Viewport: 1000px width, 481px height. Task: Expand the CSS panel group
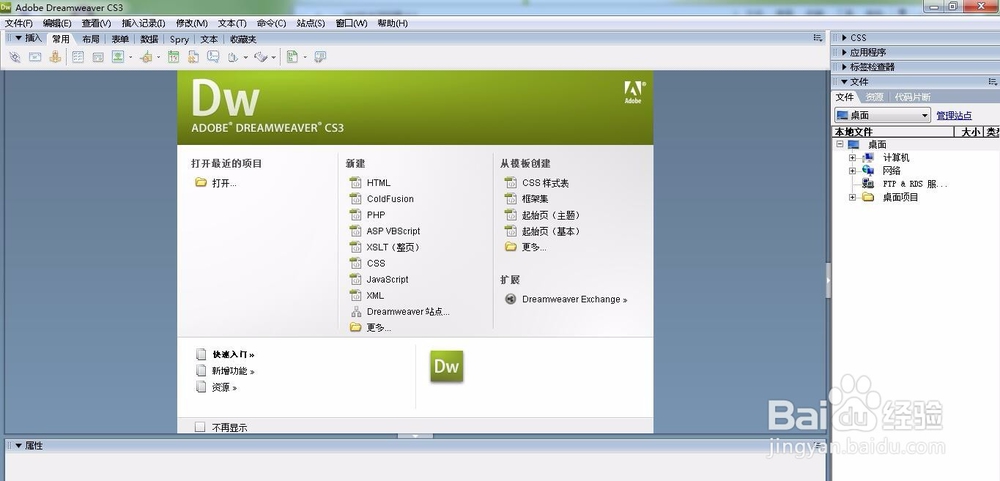tap(844, 38)
